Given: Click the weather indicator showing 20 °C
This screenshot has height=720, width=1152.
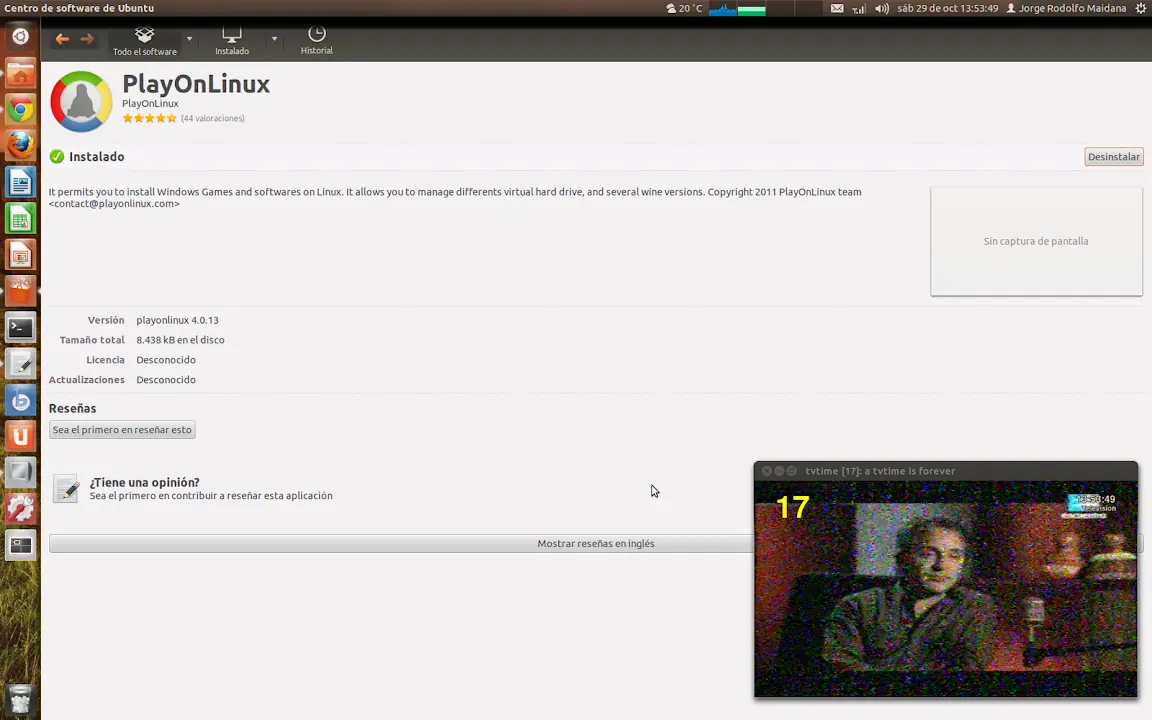Looking at the screenshot, I should click(x=684, y=8).
